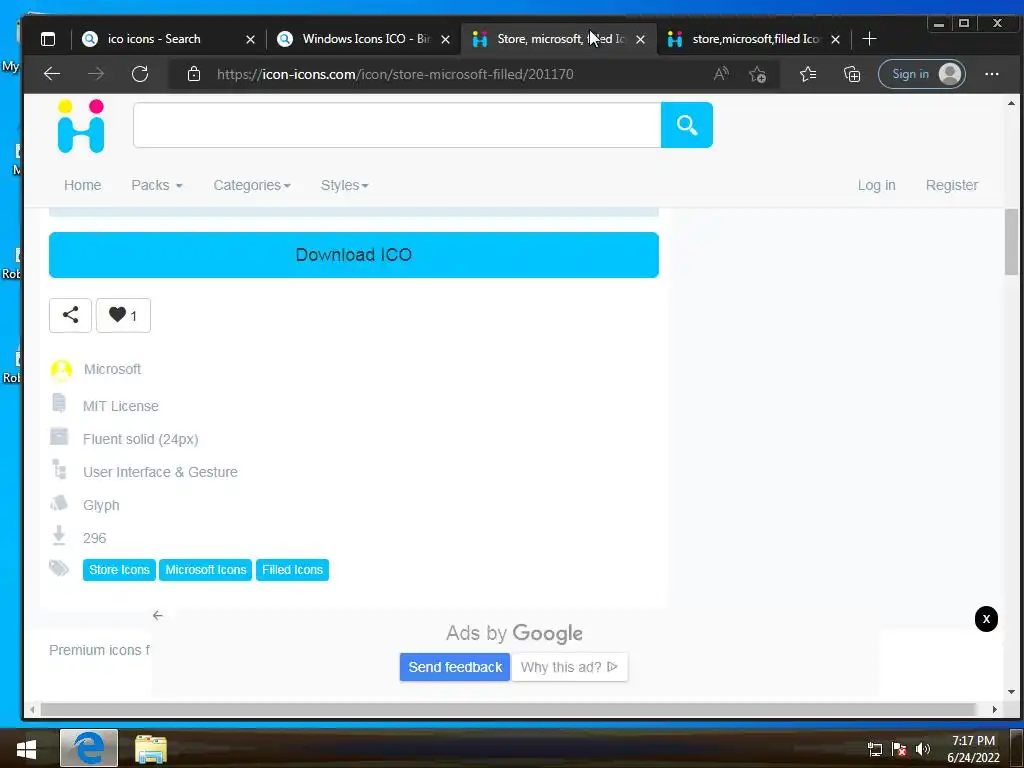Viewport: 1024px width, 768px height.
Task: Close the ad with the black X button
Action: point(985,618)
